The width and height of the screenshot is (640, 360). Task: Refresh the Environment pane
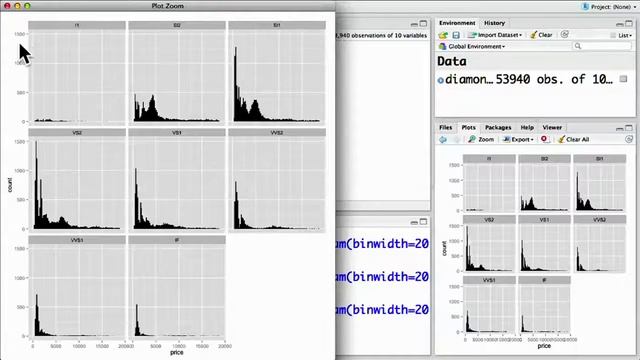pos(564,35)
